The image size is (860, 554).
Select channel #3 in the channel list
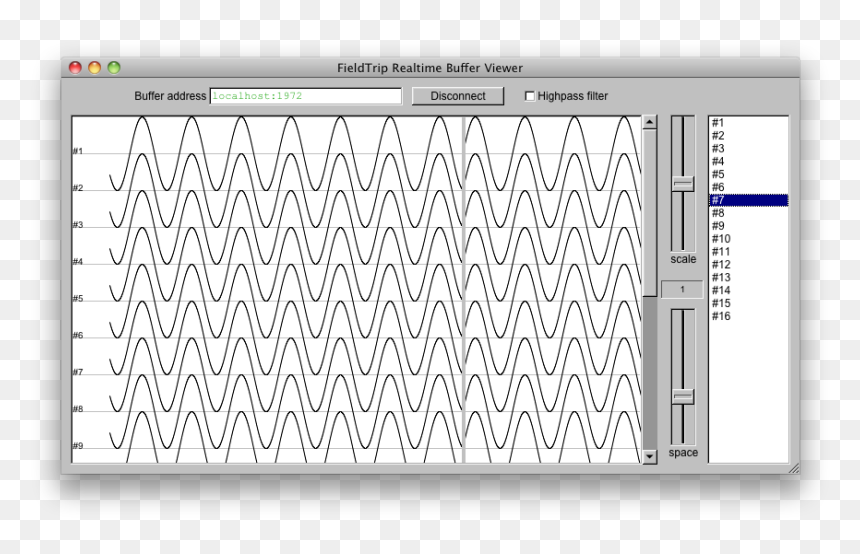coord(749,149)
